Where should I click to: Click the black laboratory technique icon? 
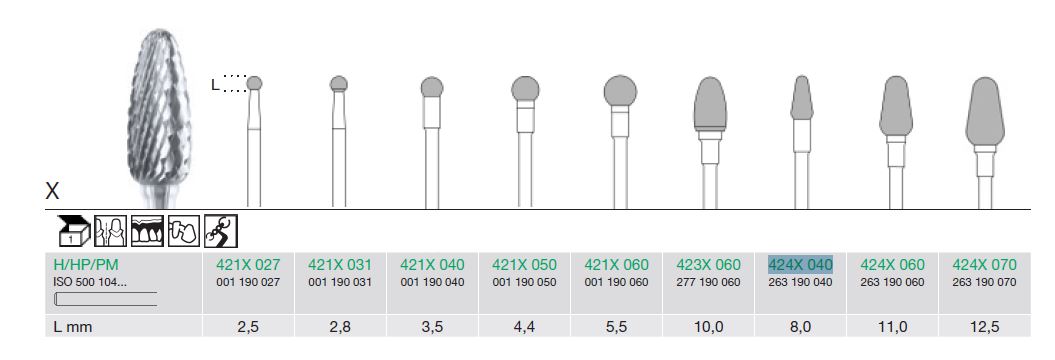221,231
